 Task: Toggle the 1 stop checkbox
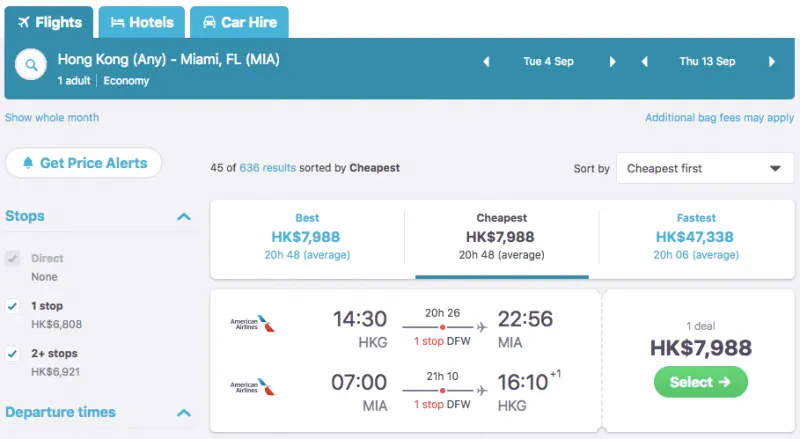click(13, 306)
